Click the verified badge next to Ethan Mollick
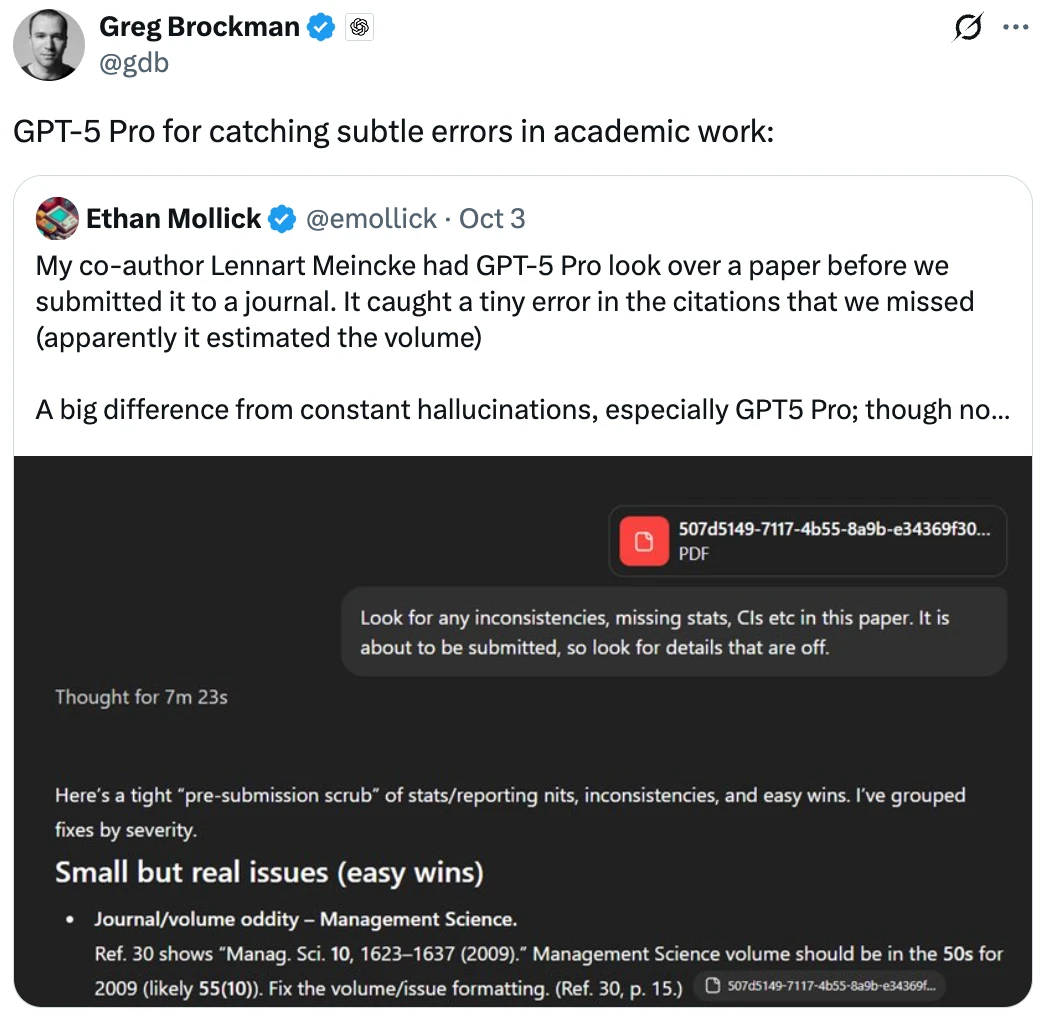Viewport: 1048px width, 1028px height. [x=283, y=219]
